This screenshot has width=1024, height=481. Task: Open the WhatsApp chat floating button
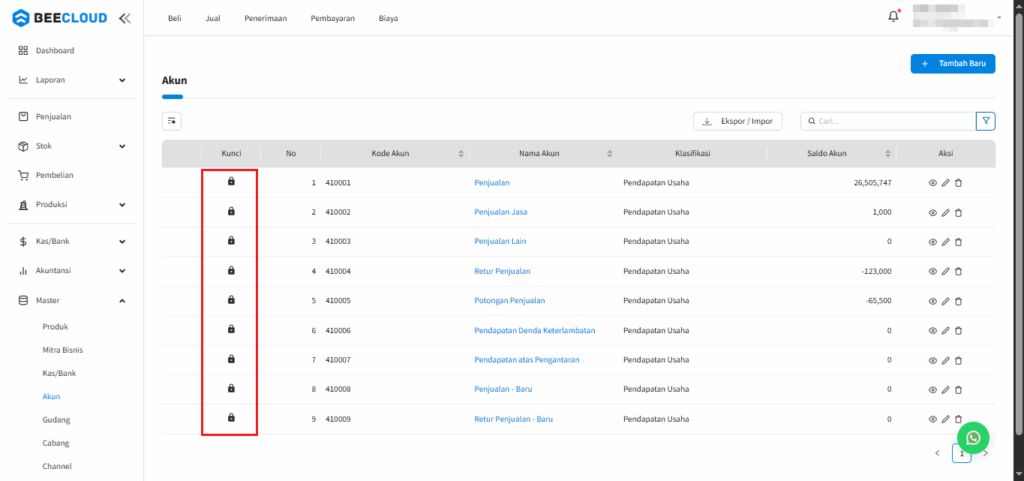click(x=973, y=438)
